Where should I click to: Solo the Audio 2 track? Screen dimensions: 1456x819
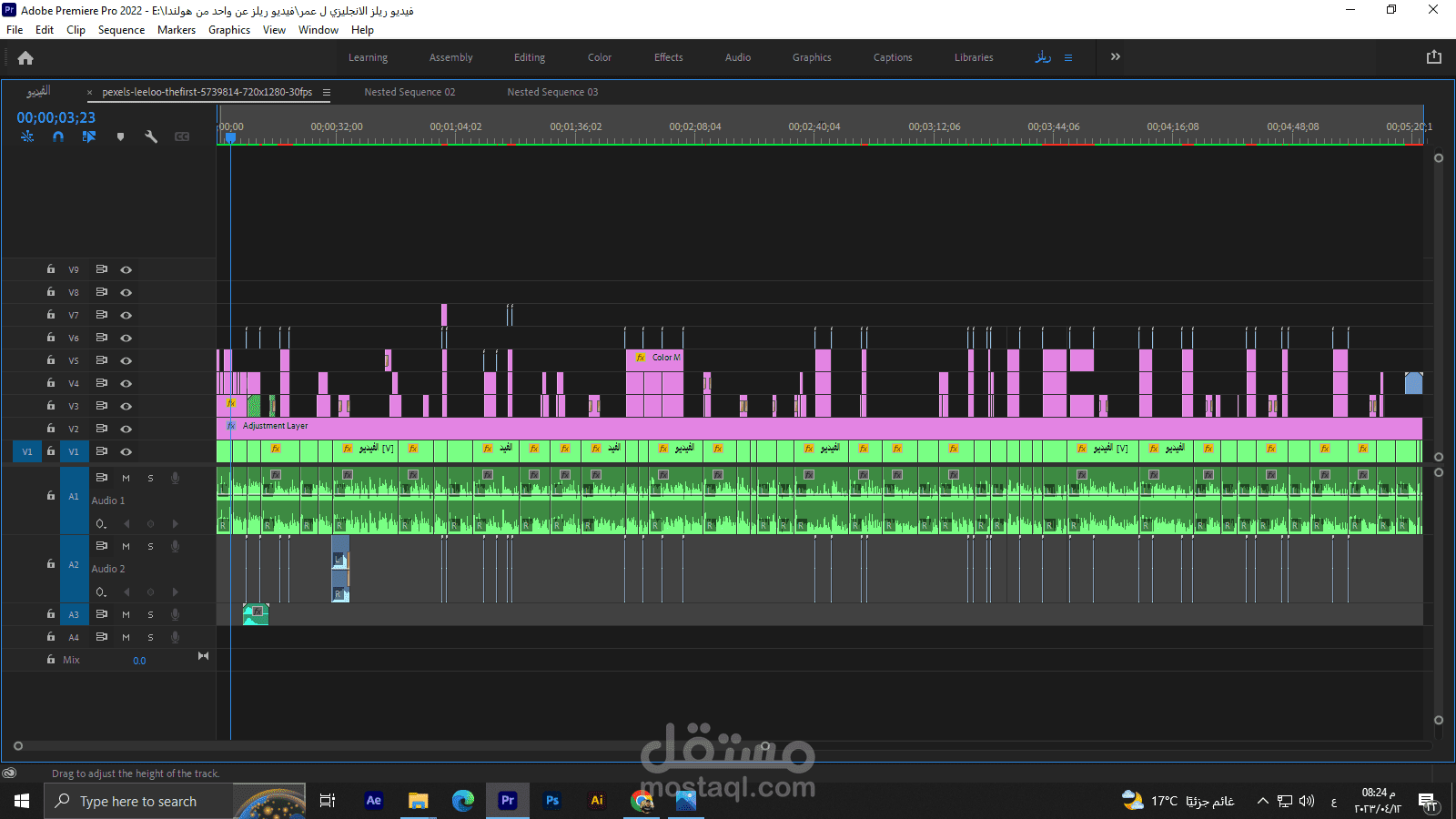(151, 546)
